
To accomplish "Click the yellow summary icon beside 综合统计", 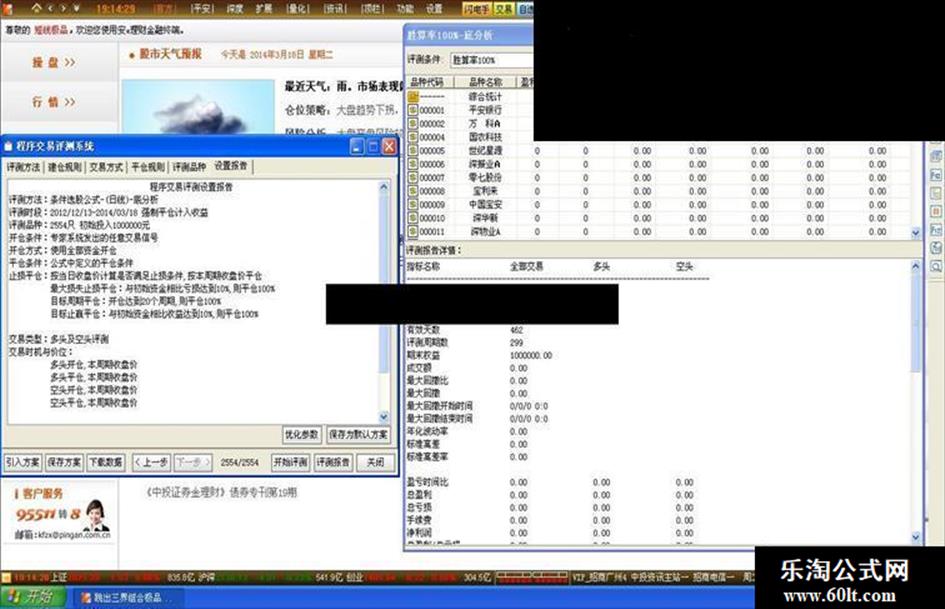I will (413, 96).
